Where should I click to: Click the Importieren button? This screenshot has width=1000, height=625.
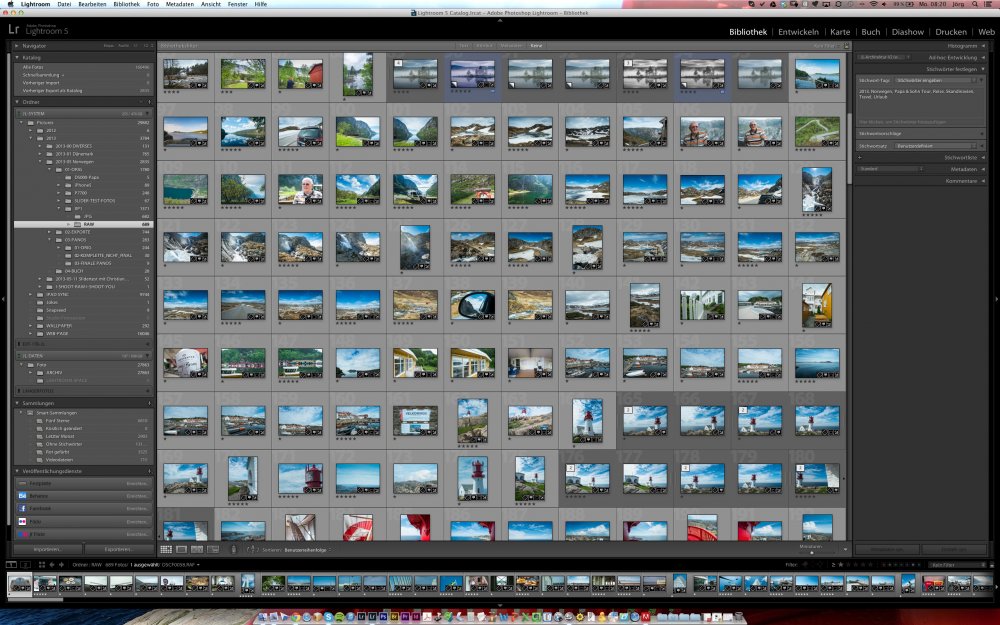point(48,549)
